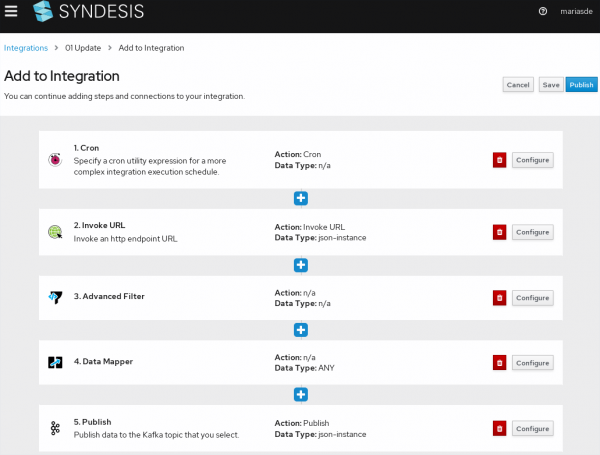Open the mariasde user menu
Viewport: 600px width, 455px height.
click(573, 12)
